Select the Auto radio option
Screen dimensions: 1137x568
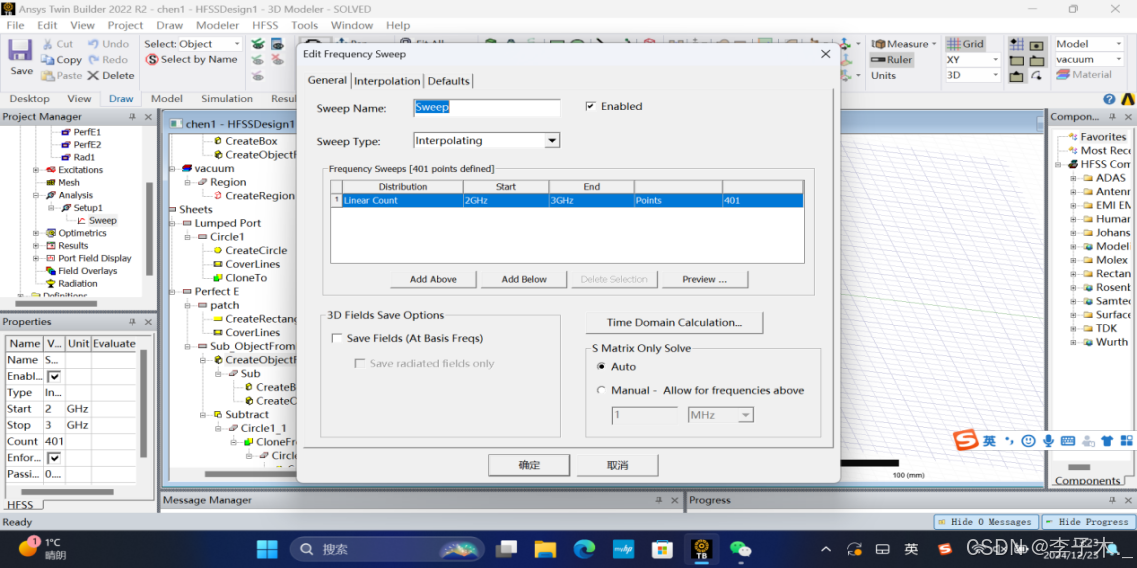(x=601, y=367)
